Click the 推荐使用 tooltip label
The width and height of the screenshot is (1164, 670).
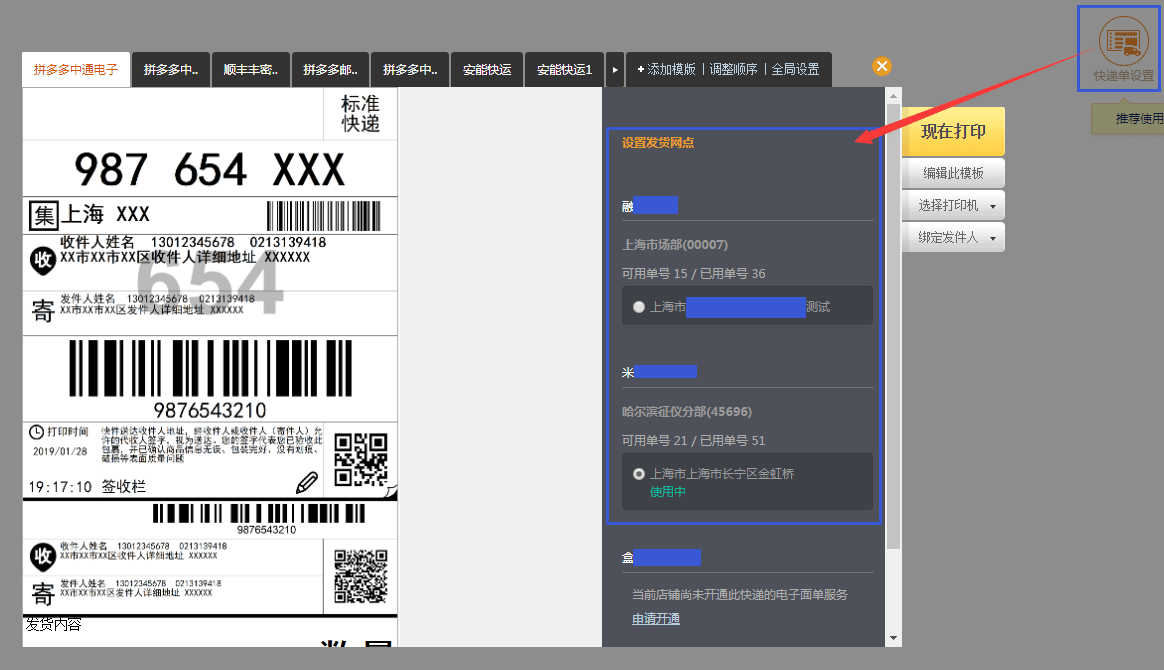[1140, 119]
